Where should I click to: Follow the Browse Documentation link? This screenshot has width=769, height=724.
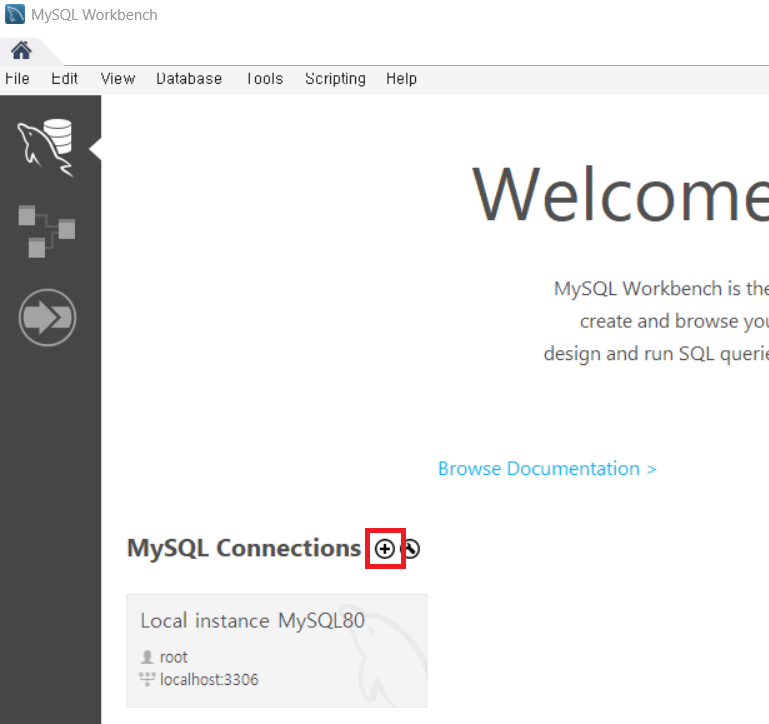[x=547, y=468]
